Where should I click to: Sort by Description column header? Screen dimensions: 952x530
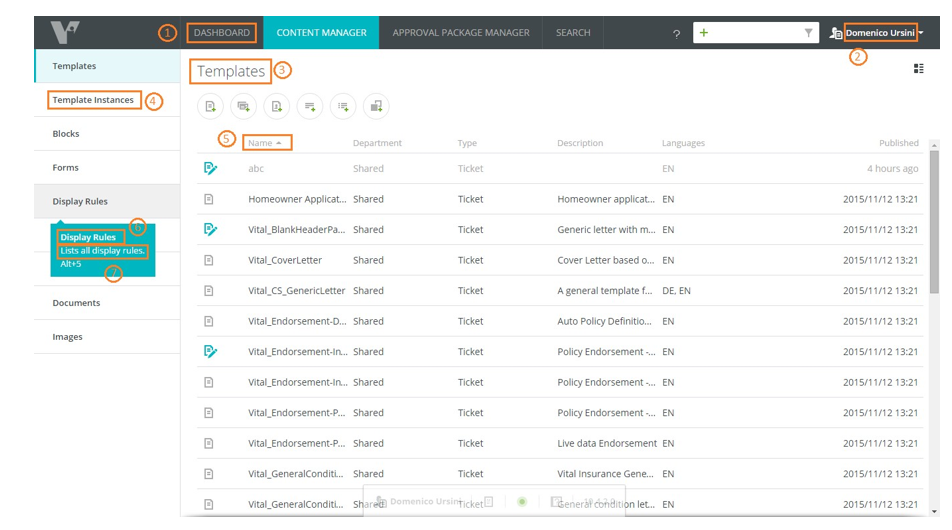pos(580,143)
